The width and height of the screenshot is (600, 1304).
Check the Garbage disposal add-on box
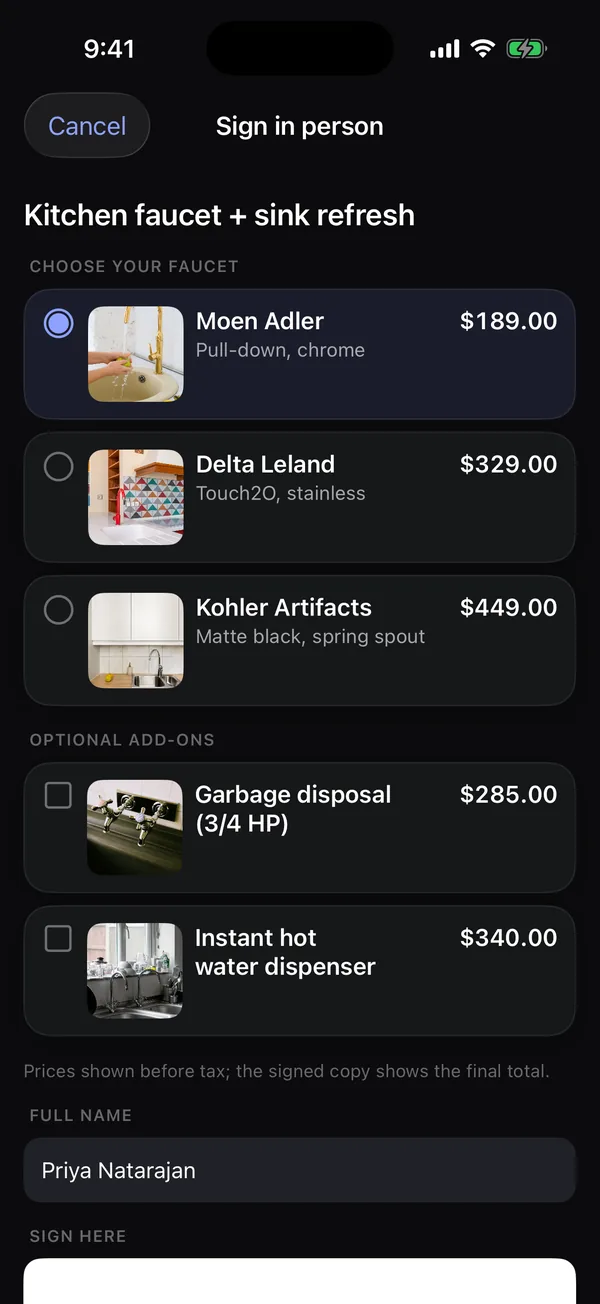59,796
